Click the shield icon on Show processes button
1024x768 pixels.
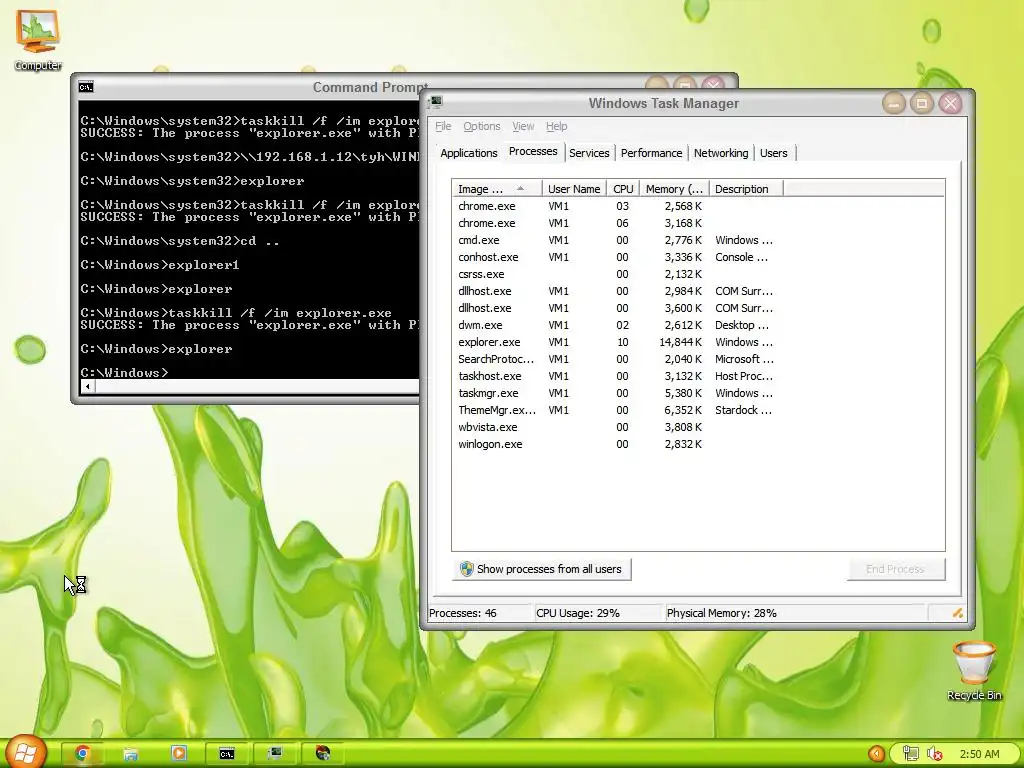pos(466,569)
